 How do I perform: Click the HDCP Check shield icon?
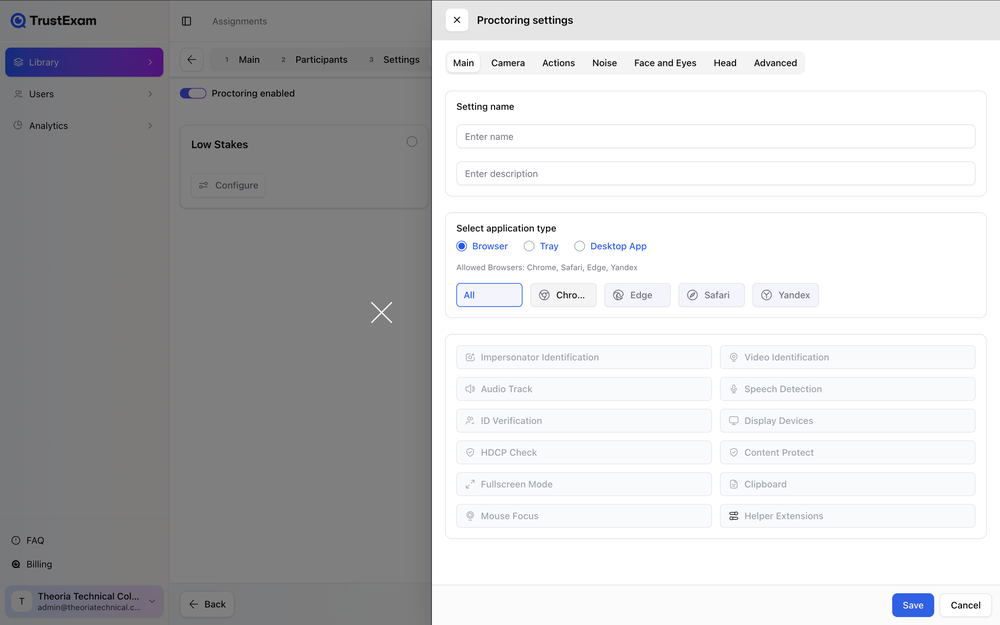pyautogui.click(x=470, y=452)
